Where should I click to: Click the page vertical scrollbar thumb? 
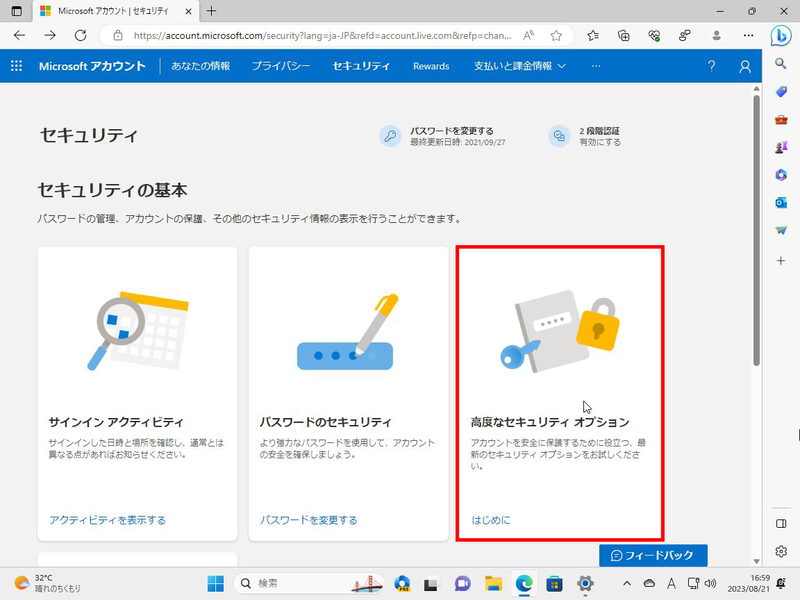click(x=756, y=230)
